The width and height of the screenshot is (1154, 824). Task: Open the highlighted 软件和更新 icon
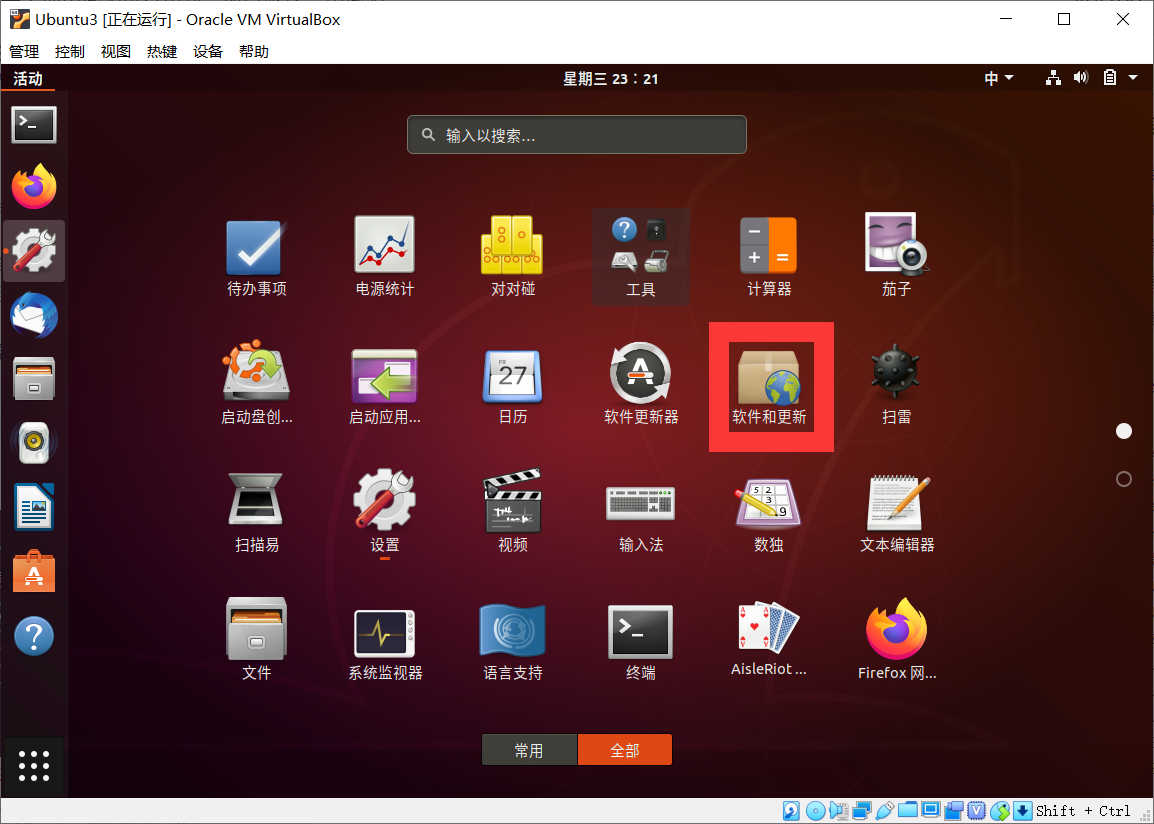click(x=770, y=385)
